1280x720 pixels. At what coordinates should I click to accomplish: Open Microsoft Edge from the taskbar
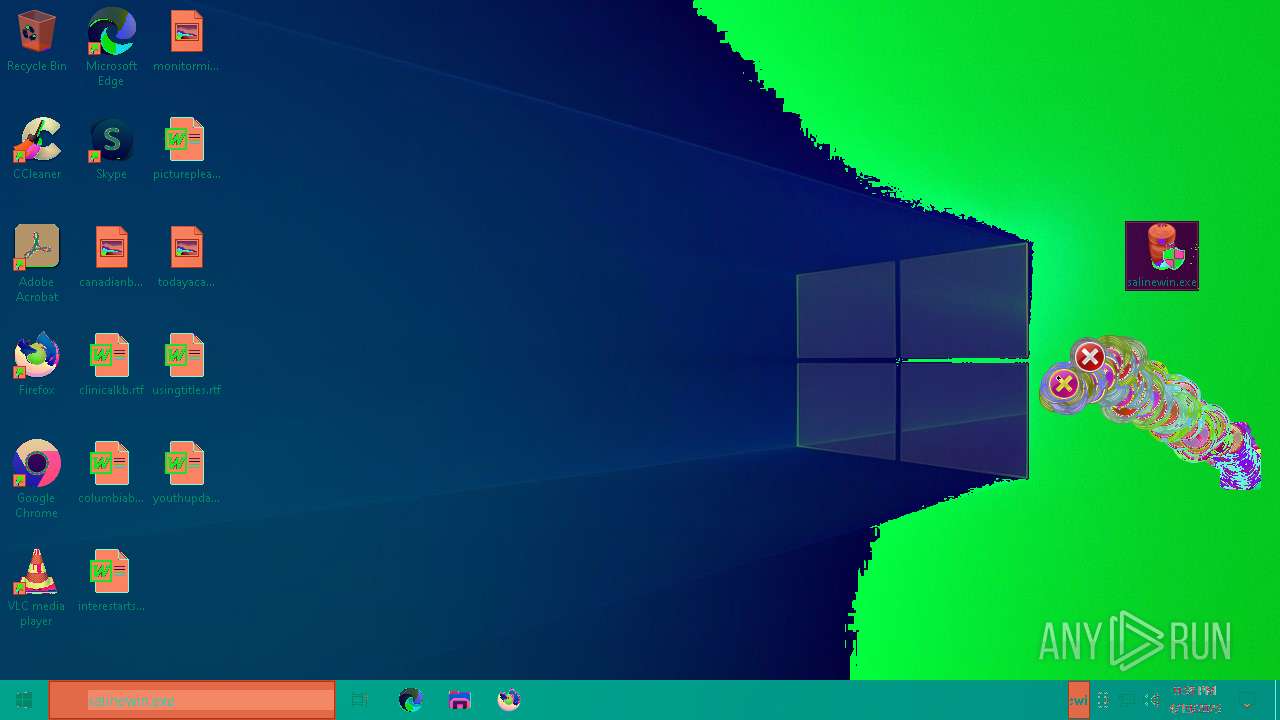[410, 700]
